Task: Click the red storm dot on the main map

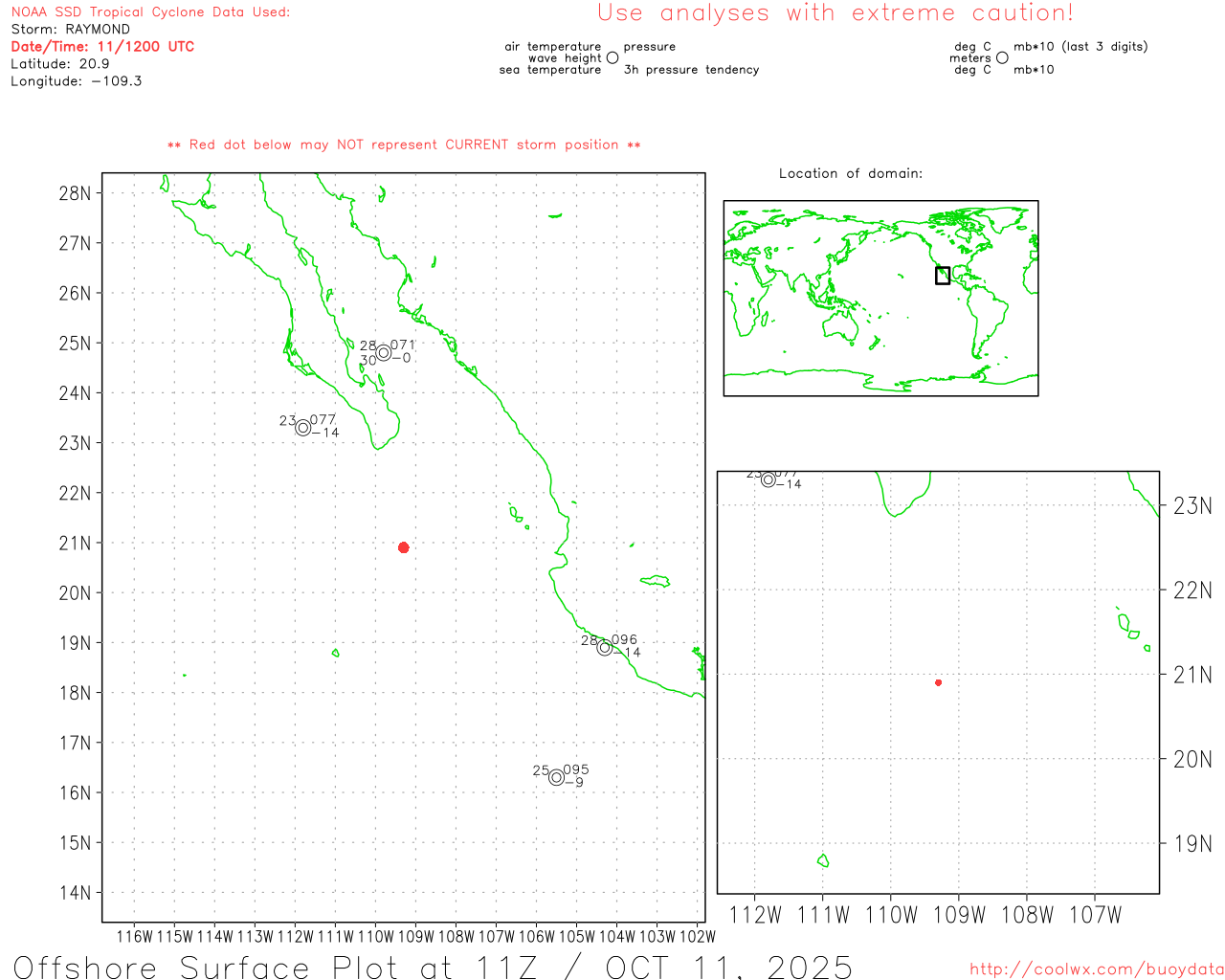Action: coord(403,547)
